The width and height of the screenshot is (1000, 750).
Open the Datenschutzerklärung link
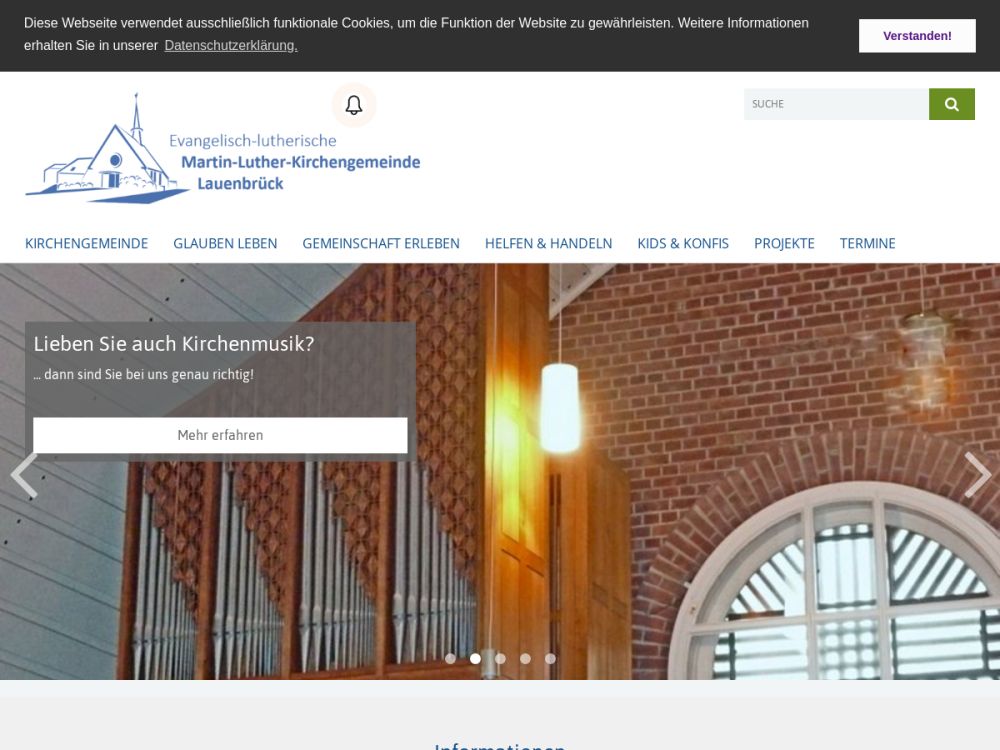pyautogui.click(x=231, y=45)
